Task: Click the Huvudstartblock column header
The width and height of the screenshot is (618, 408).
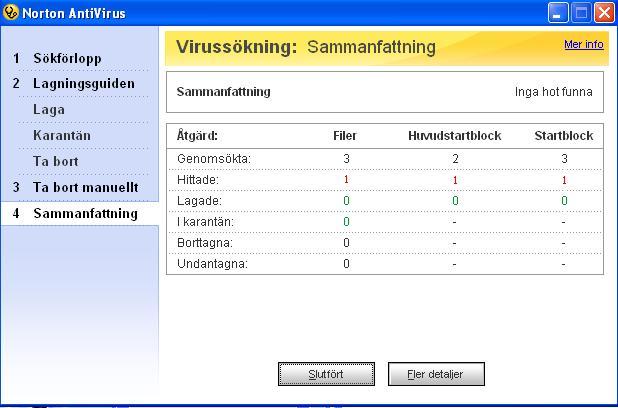Action: [455, 136]
